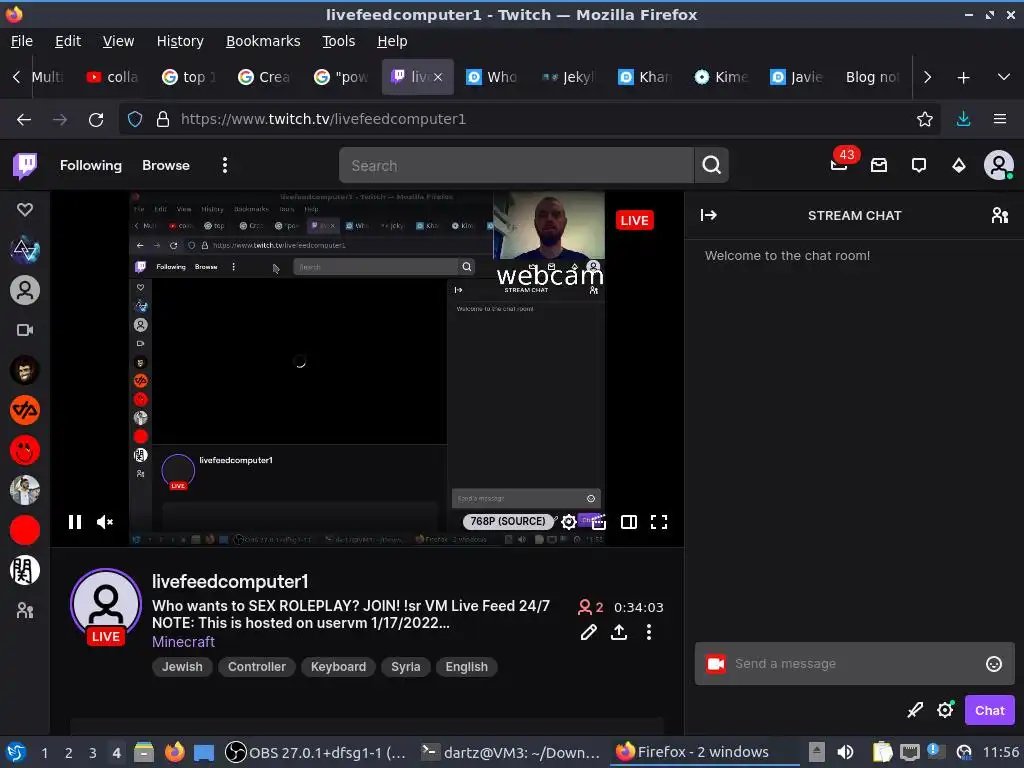Viewport: 1024px width, 768px height.
Task: Click the Jewish tag
Action: click(x=182, y=667)
